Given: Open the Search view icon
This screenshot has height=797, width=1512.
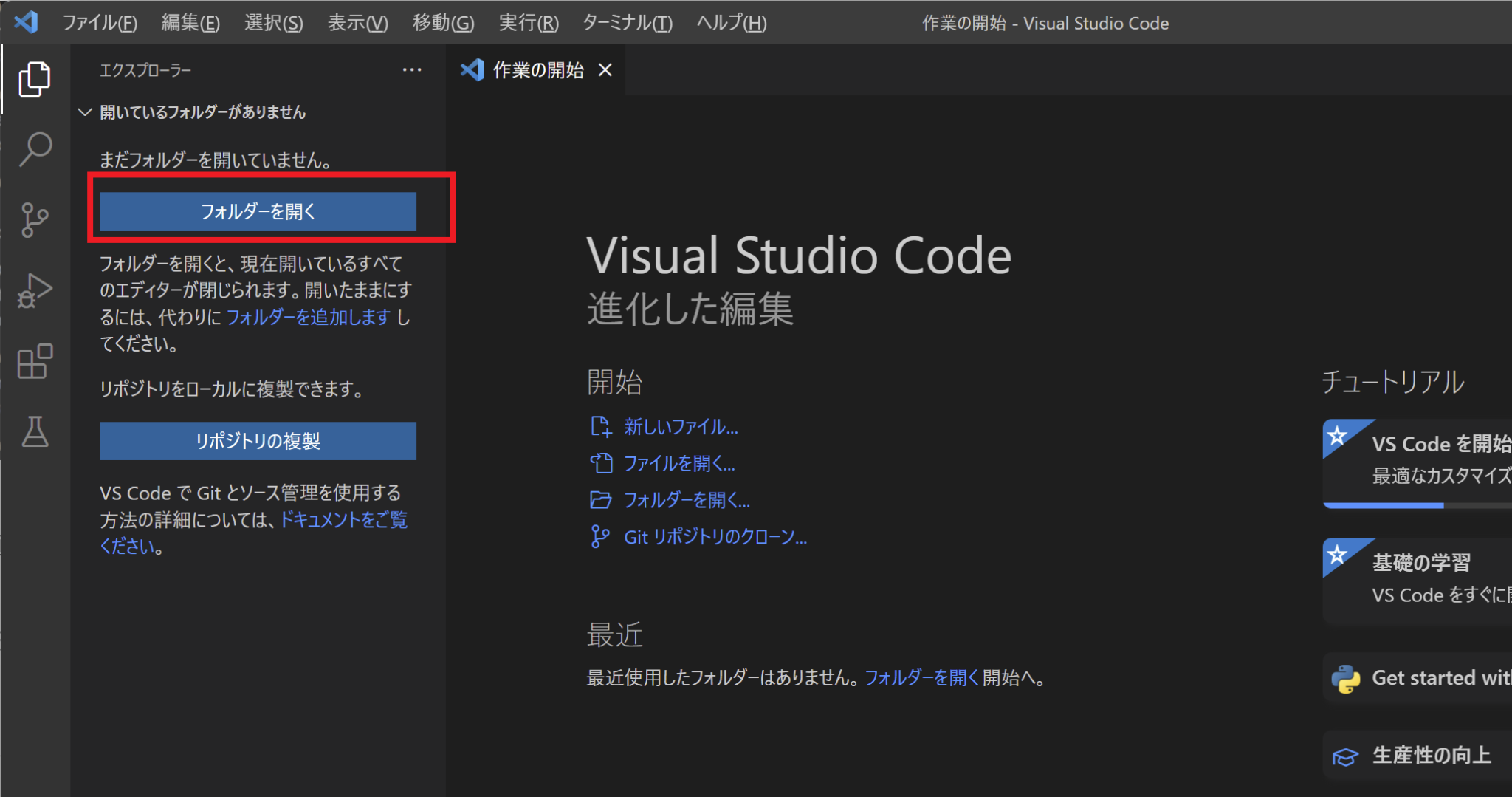Looking at the screenshot, I should pos(34,148).
